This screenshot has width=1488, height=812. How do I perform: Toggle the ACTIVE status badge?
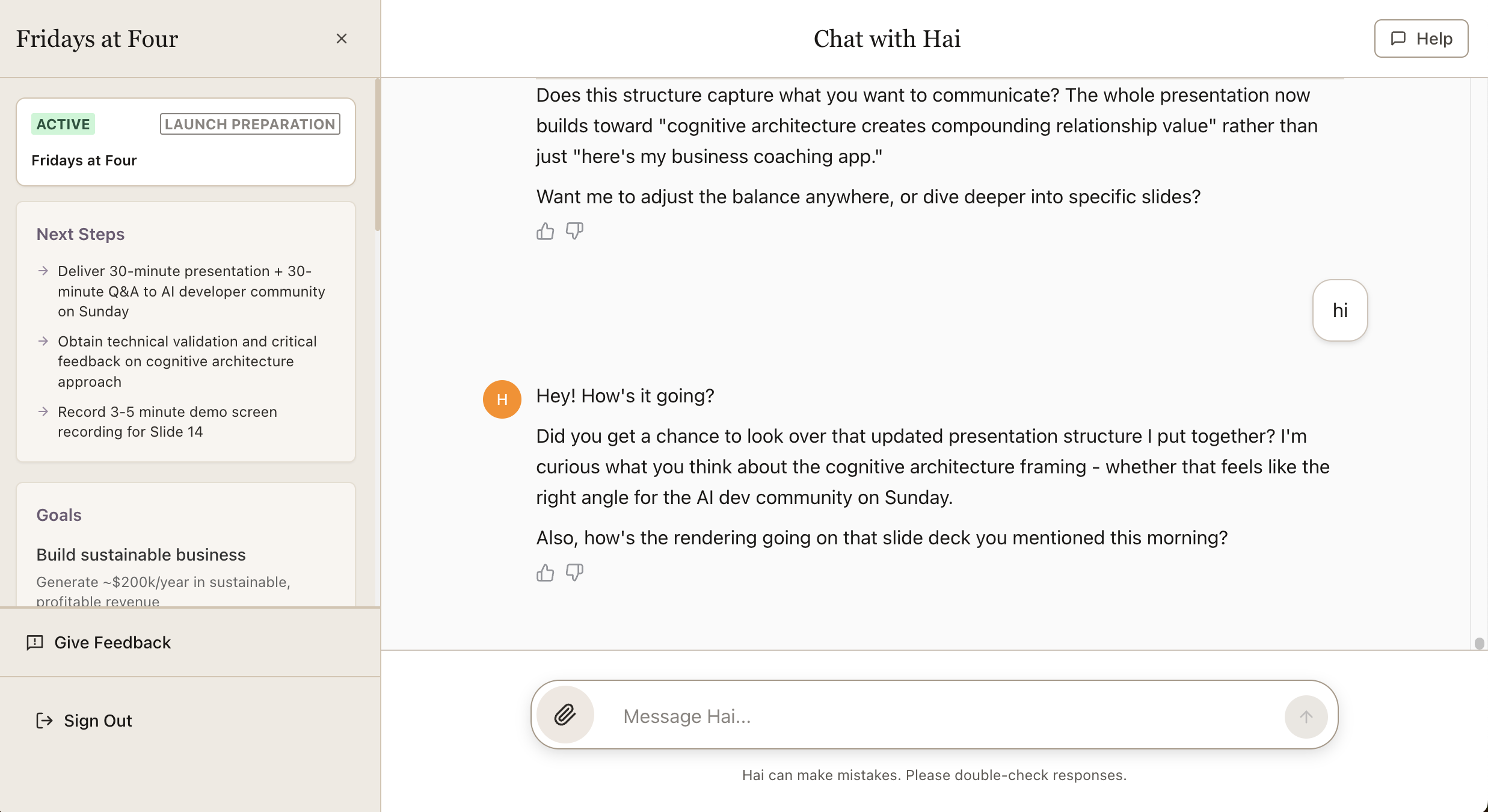(x=63, y=124)
